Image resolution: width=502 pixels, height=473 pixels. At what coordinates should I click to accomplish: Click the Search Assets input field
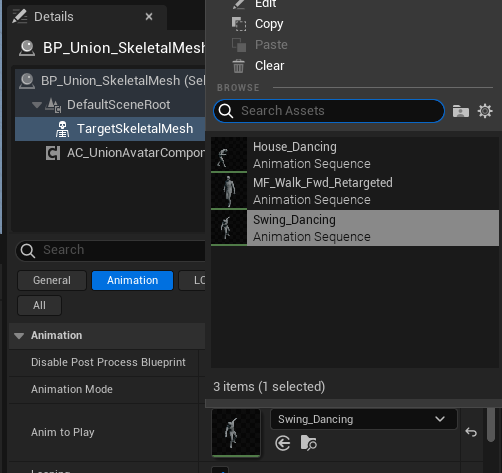(x=329, y=111)
